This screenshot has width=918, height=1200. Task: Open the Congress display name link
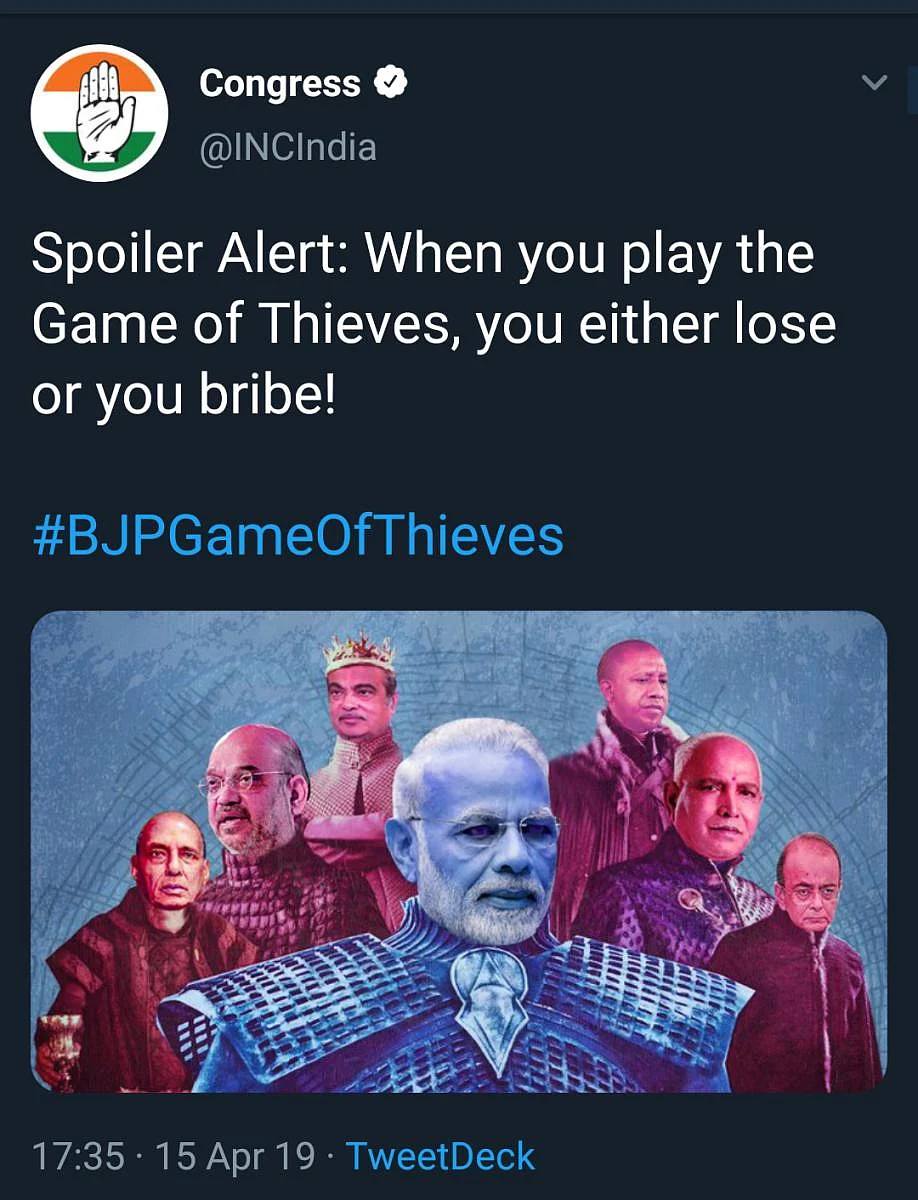pos(280,84)
